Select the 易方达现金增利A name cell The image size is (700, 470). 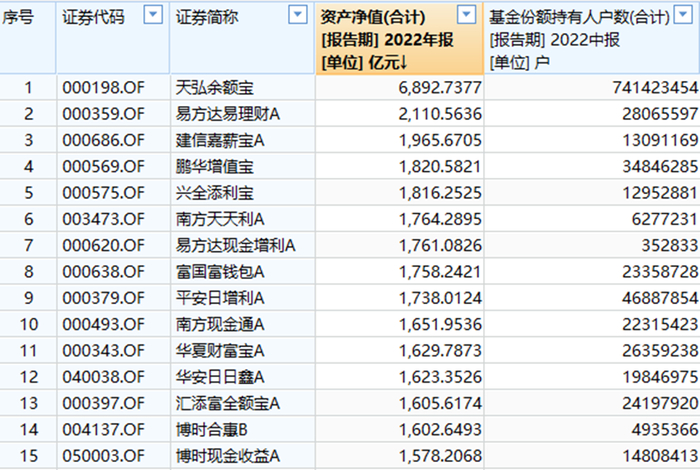coord(242,245)
